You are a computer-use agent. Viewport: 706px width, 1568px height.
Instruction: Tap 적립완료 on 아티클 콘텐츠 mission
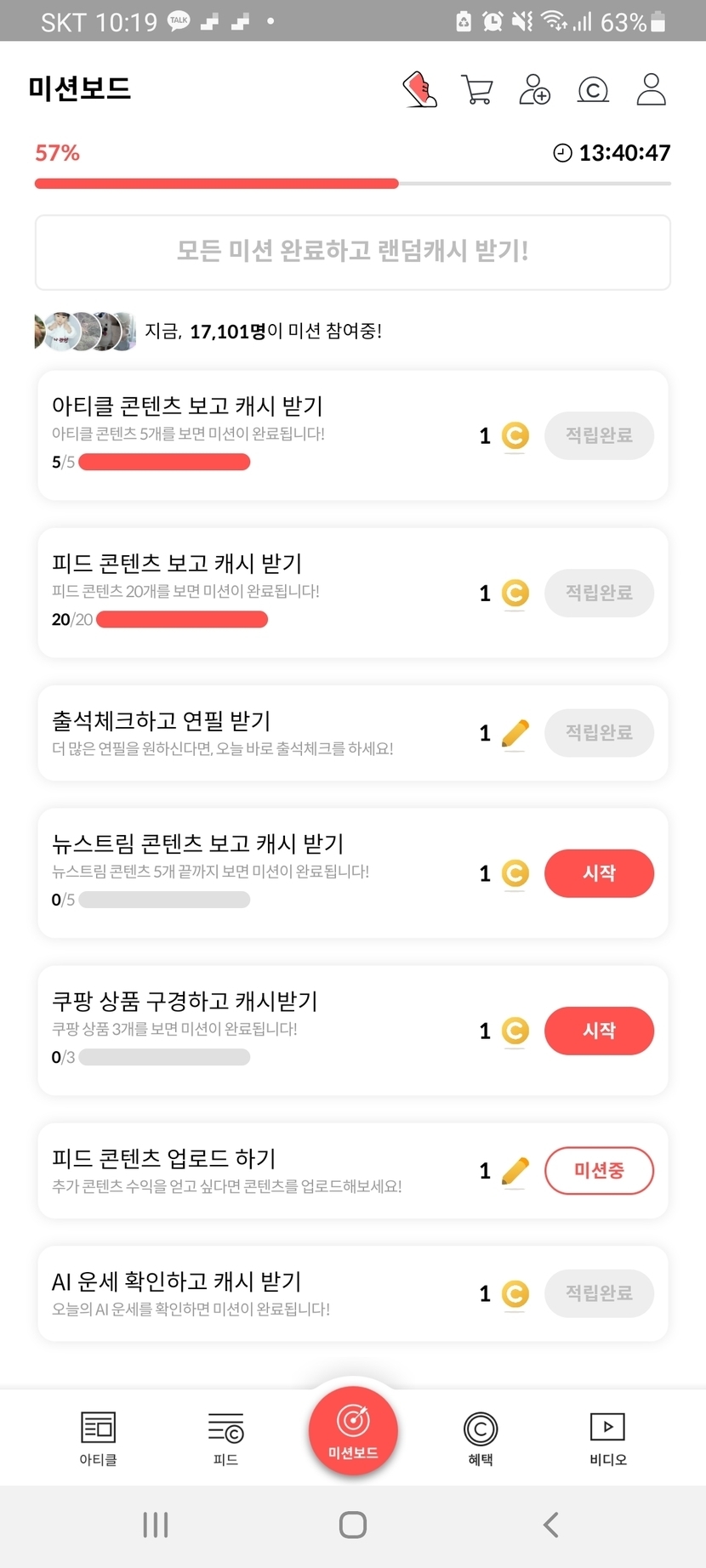(599, 435)
